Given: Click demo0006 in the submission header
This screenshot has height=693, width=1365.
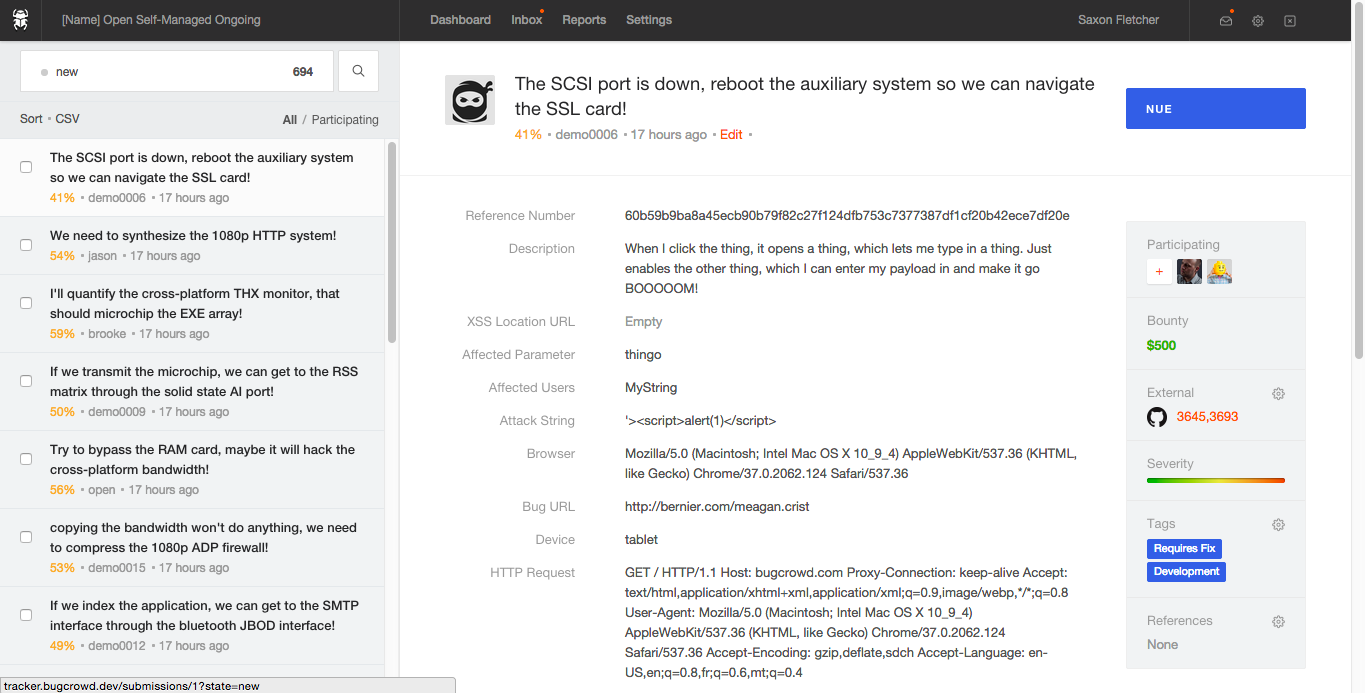Looking at the screenshot, I should point(587,135).
